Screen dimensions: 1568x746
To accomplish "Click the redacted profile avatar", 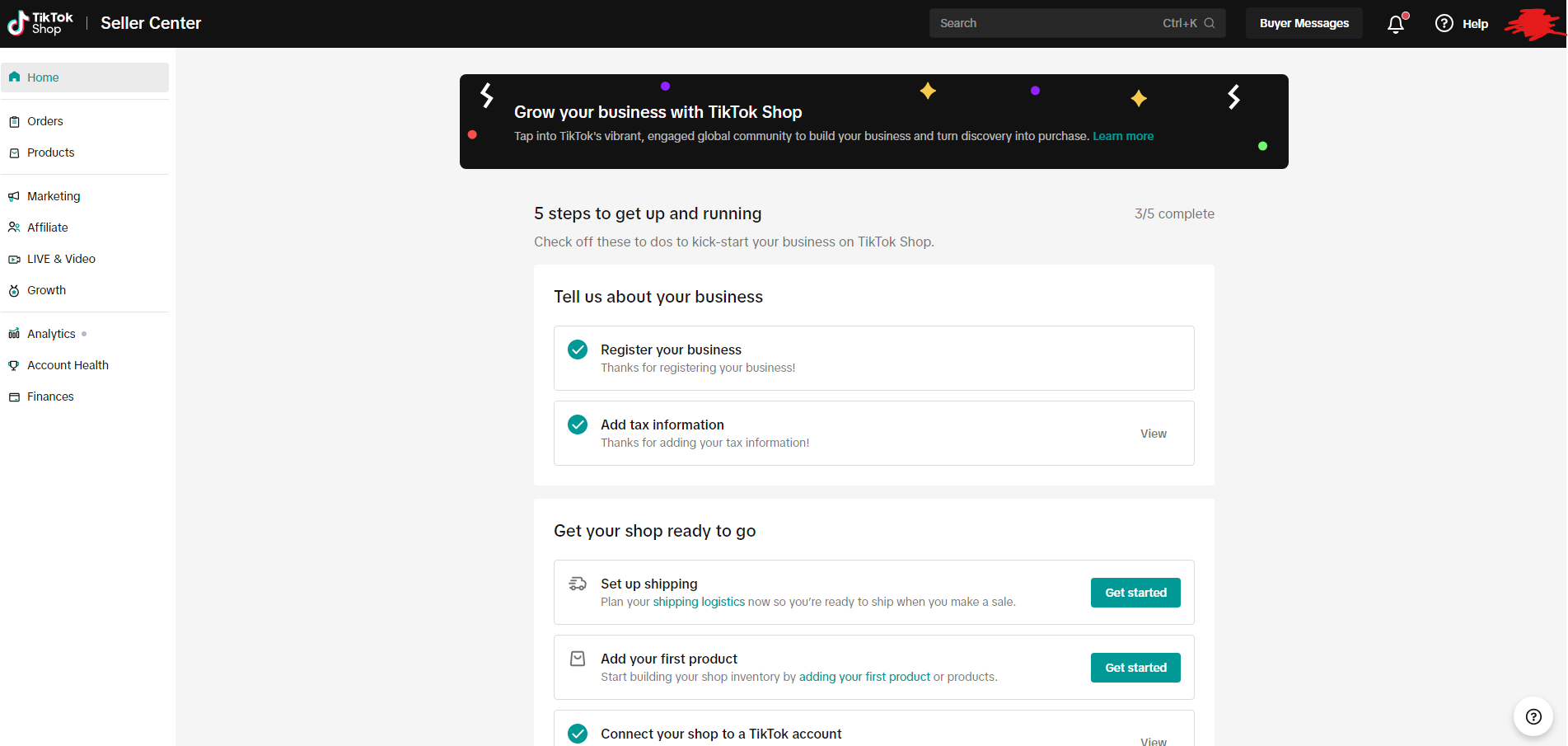I will tap(1534, 24).
